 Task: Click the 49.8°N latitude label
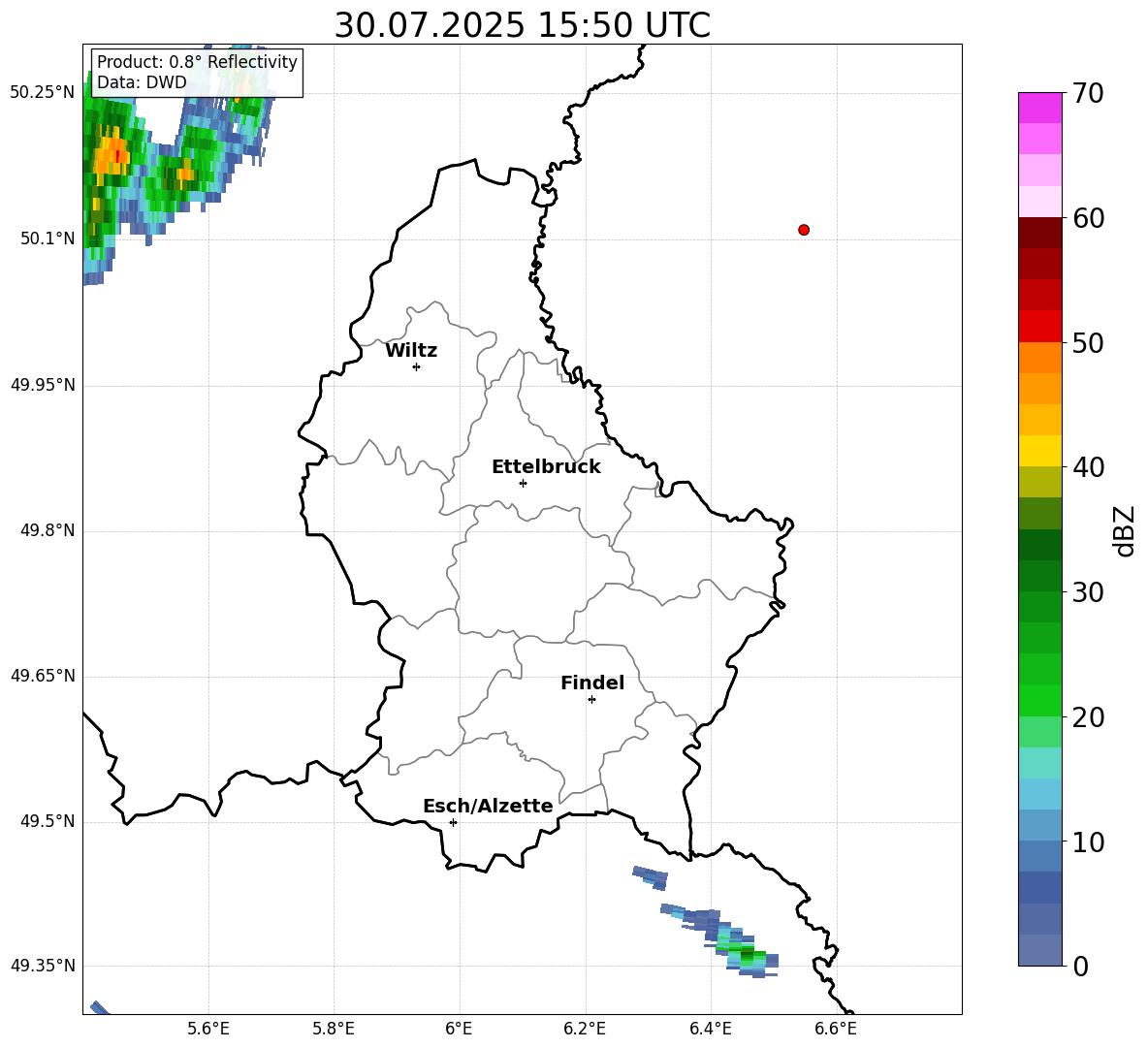click(48, 530)
